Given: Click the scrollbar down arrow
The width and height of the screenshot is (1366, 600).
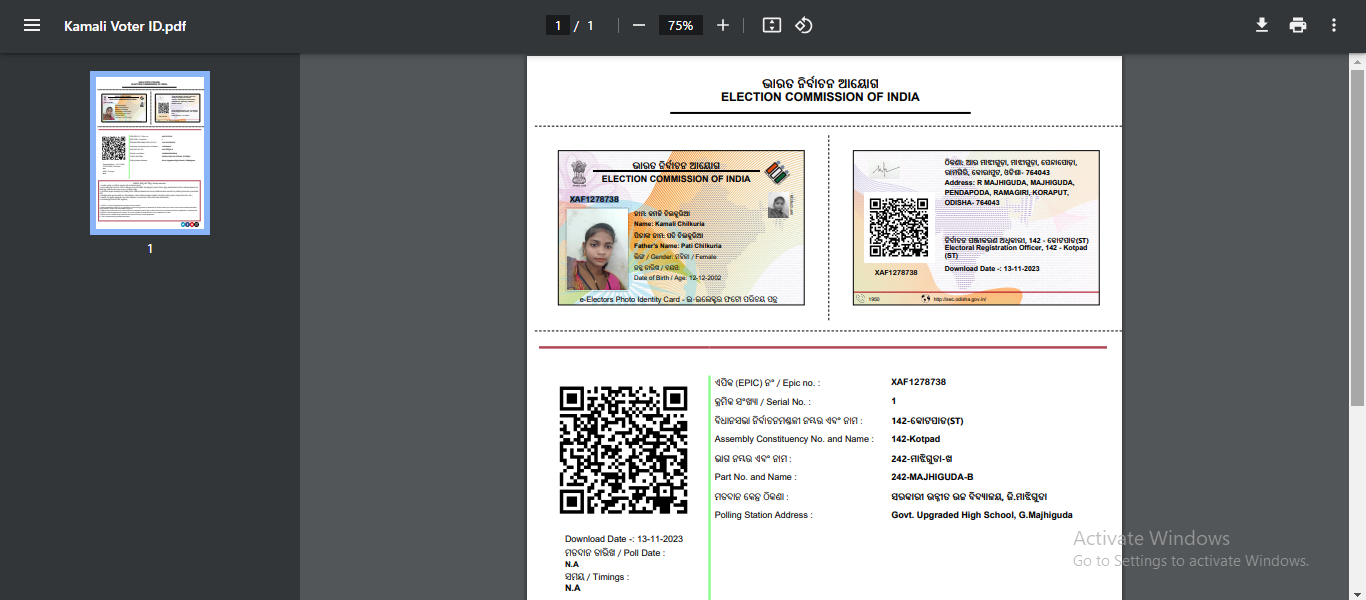Looking at the screenshot, I should [1358, 593].
